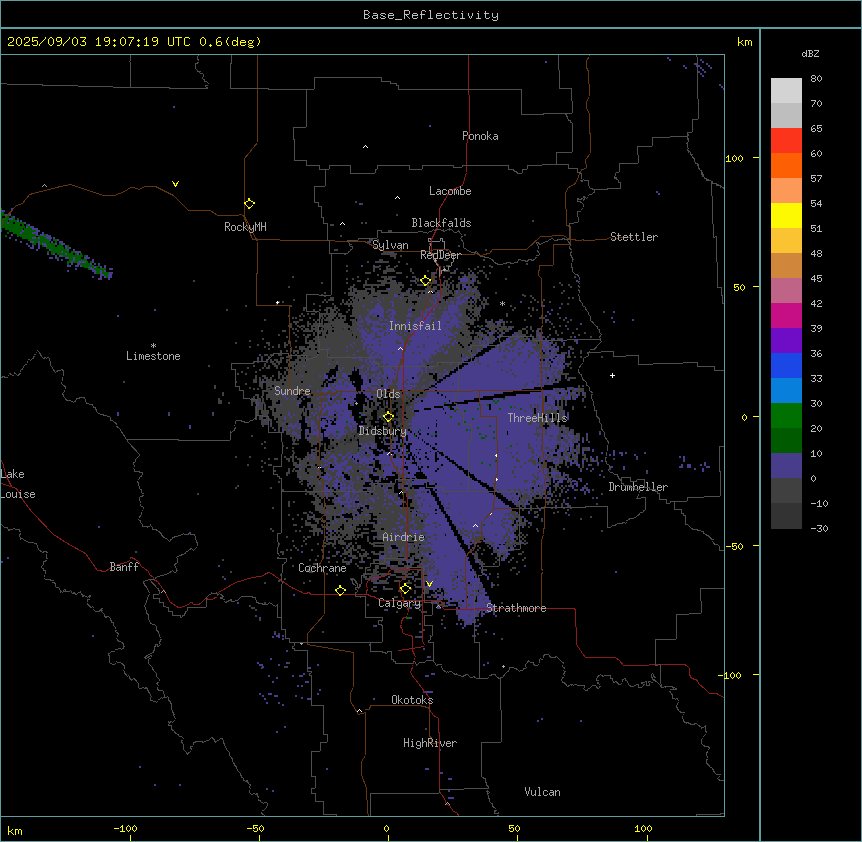Click the 0.6(deg) elevation angle text

tap(230, 42)
